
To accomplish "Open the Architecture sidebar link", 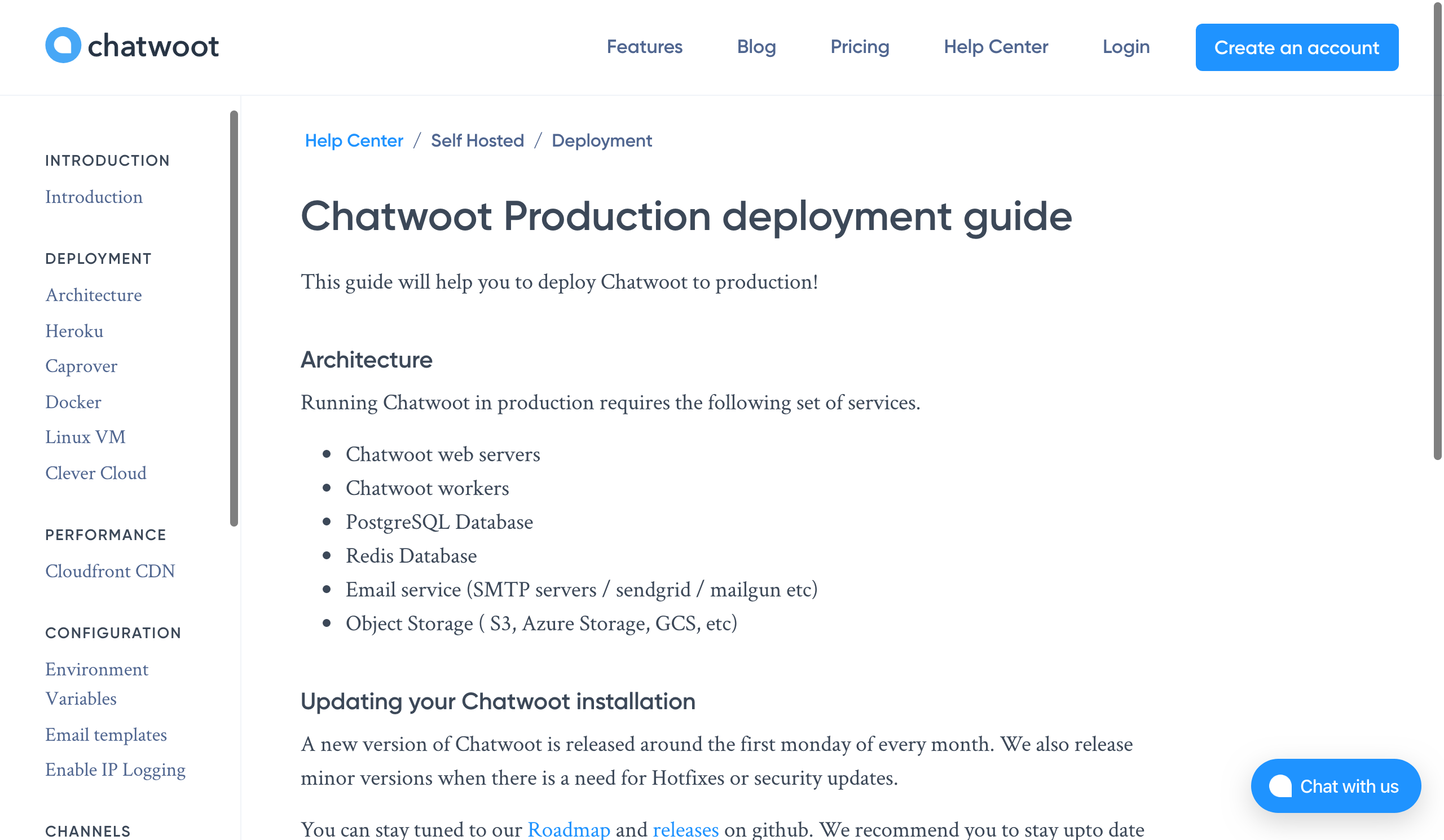I will tap(94, 295).
